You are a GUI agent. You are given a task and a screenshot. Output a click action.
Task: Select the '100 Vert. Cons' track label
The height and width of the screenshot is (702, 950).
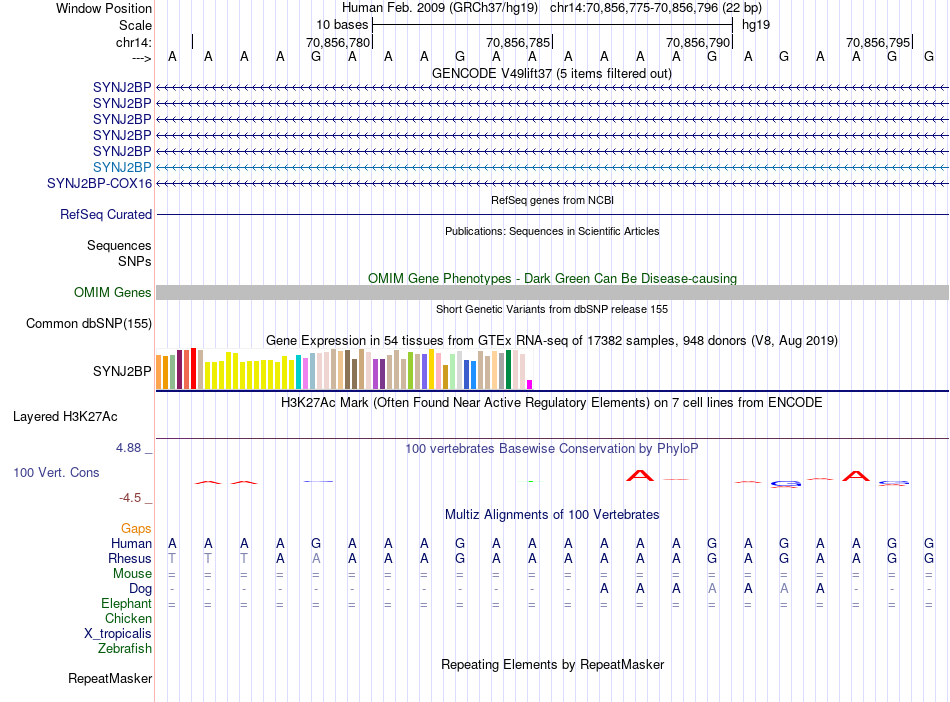[x=56, y=472]
